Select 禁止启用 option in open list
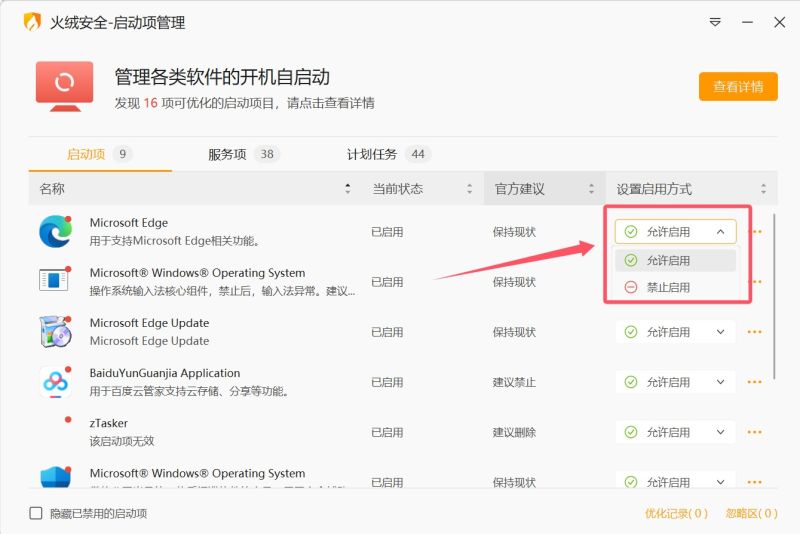 click(x=676, y=287)
